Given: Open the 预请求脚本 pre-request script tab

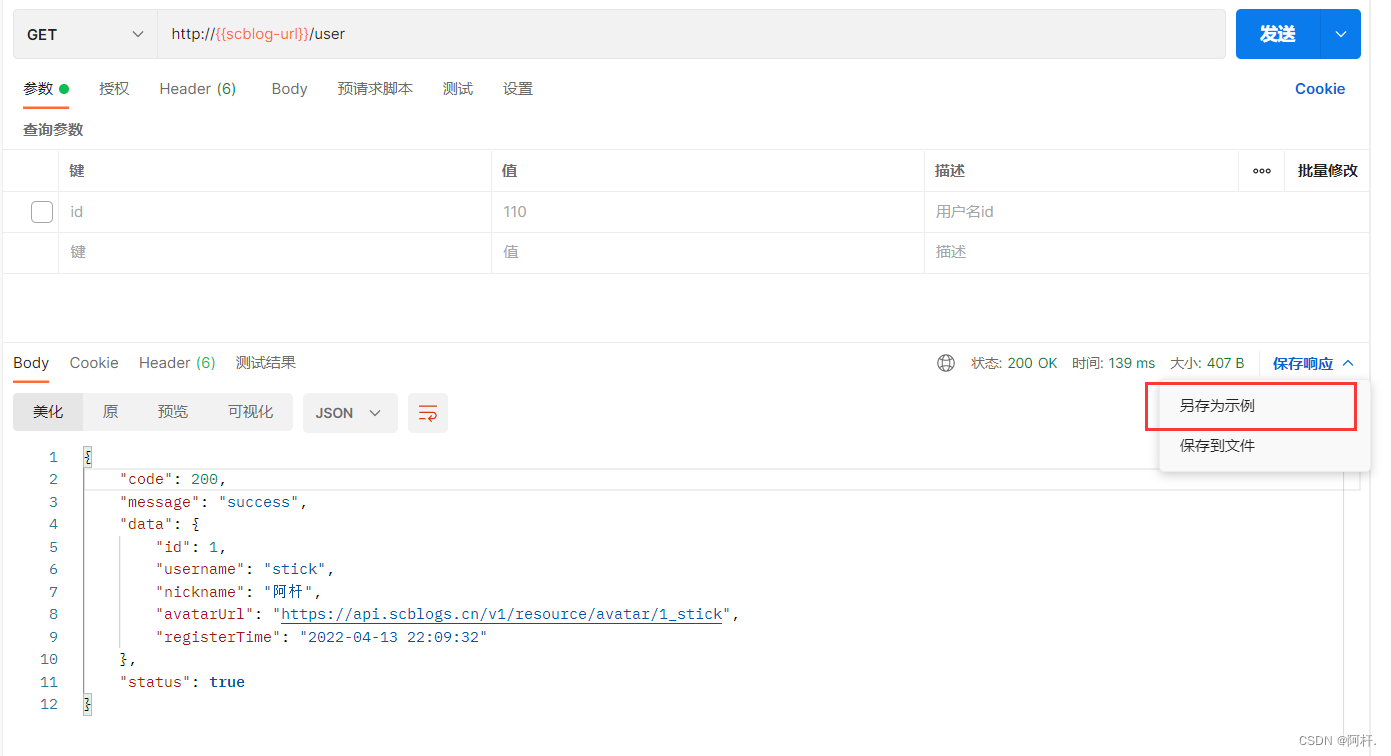Looking at the screenshot, I should pos(375,89).
